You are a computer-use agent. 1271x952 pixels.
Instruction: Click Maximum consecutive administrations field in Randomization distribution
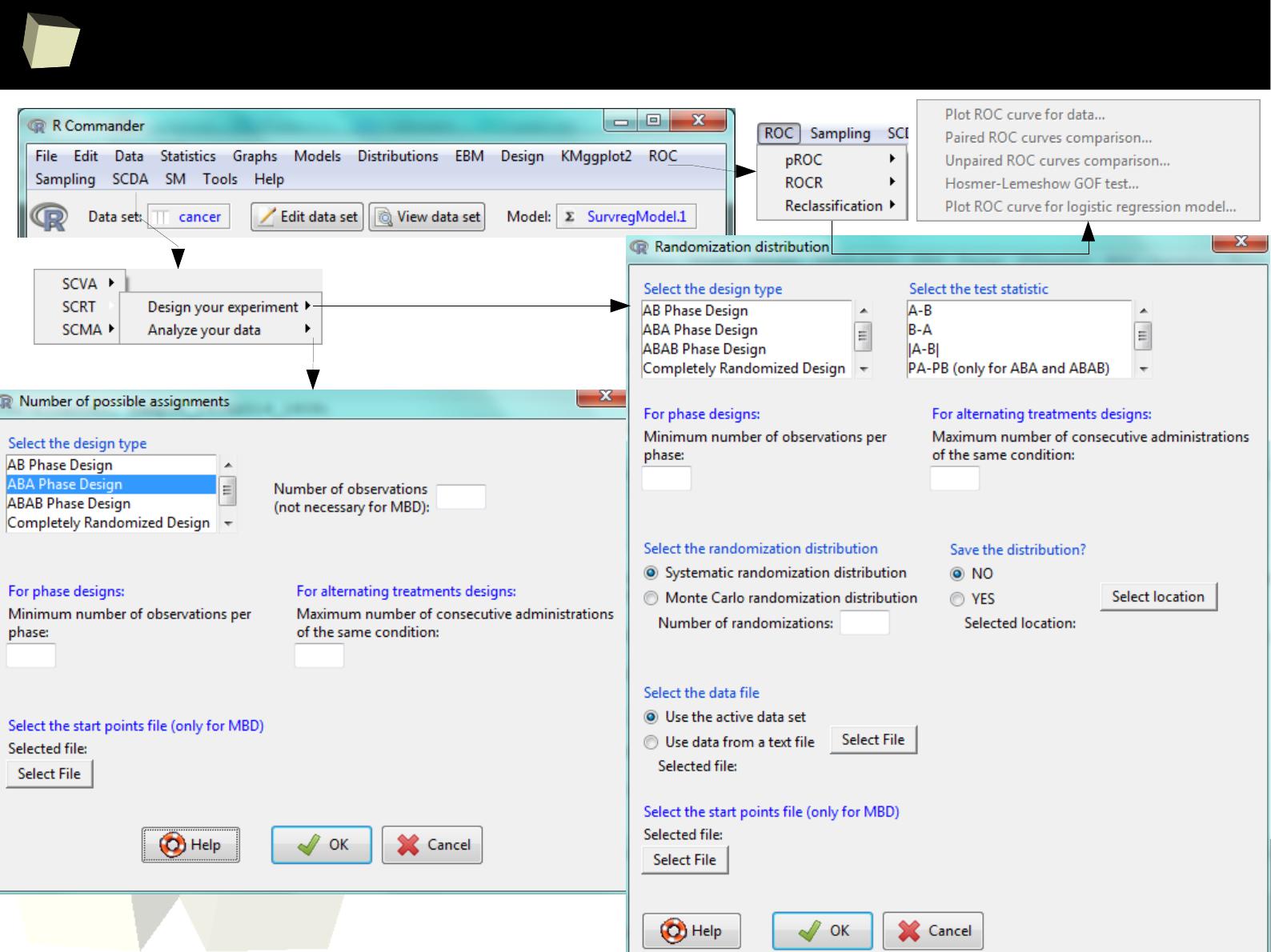(955, 478)
